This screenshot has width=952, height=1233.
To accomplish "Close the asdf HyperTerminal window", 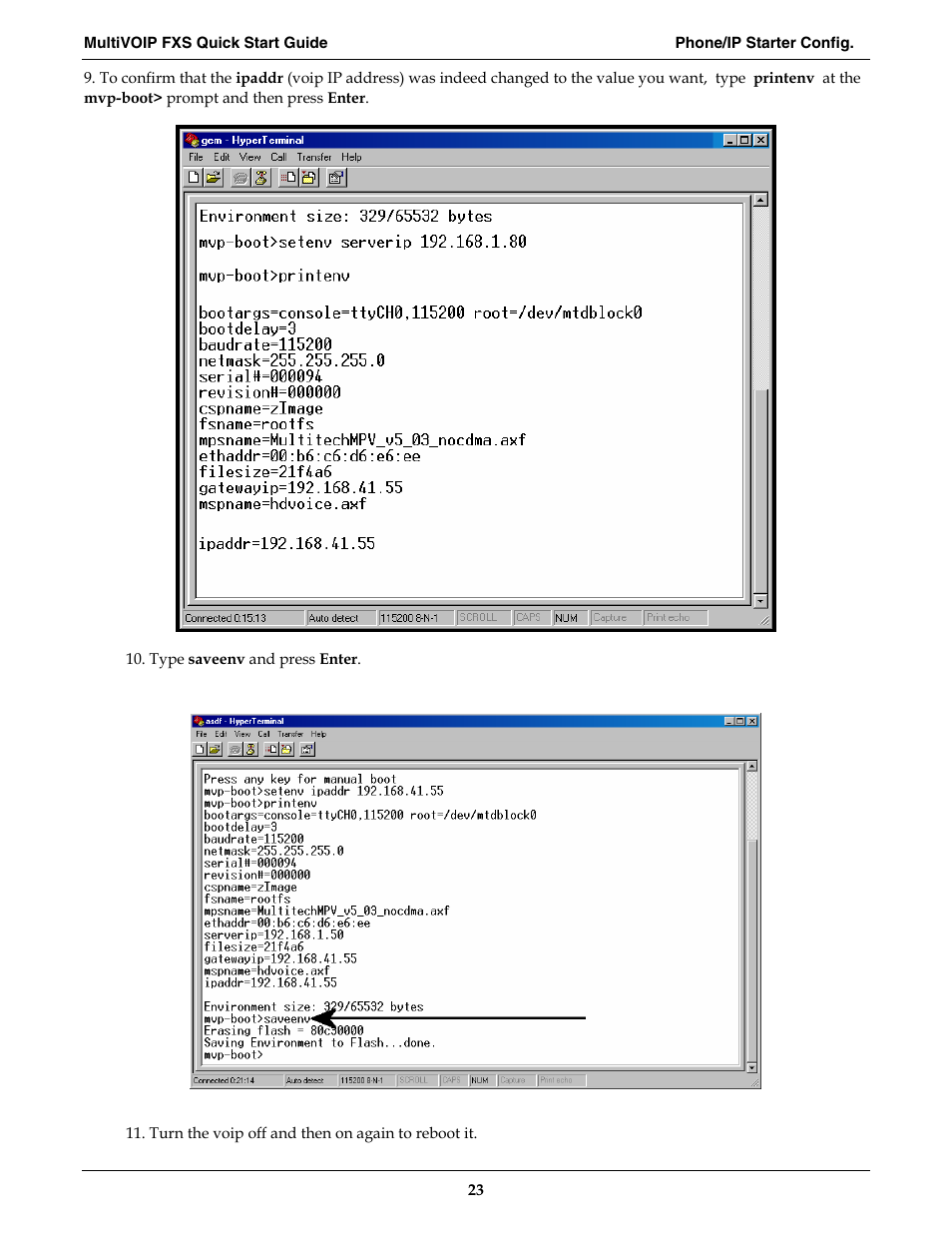I will point(752,721).
